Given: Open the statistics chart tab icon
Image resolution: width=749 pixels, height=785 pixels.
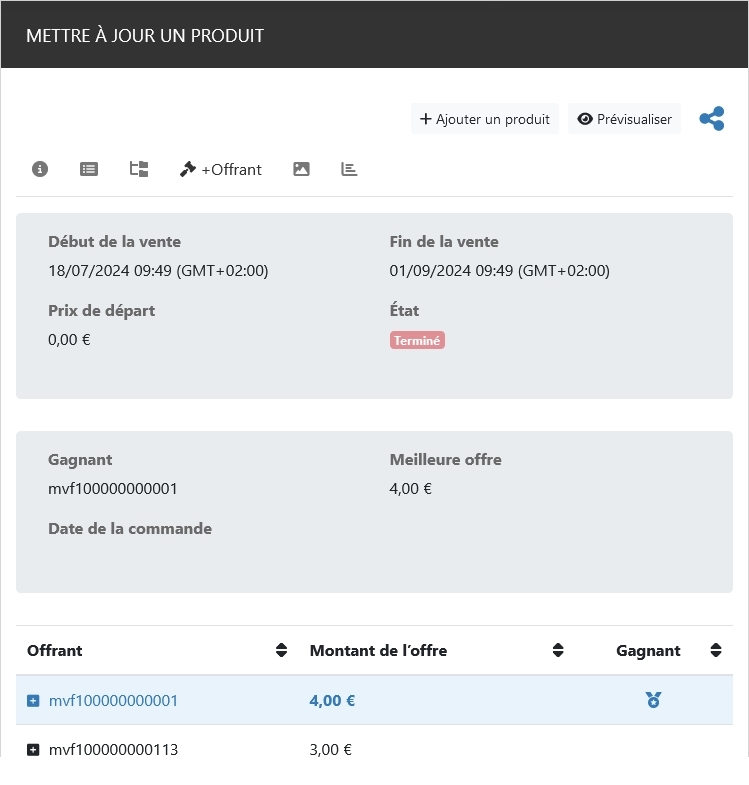Looking at the screenshot, I should [349, 169].
